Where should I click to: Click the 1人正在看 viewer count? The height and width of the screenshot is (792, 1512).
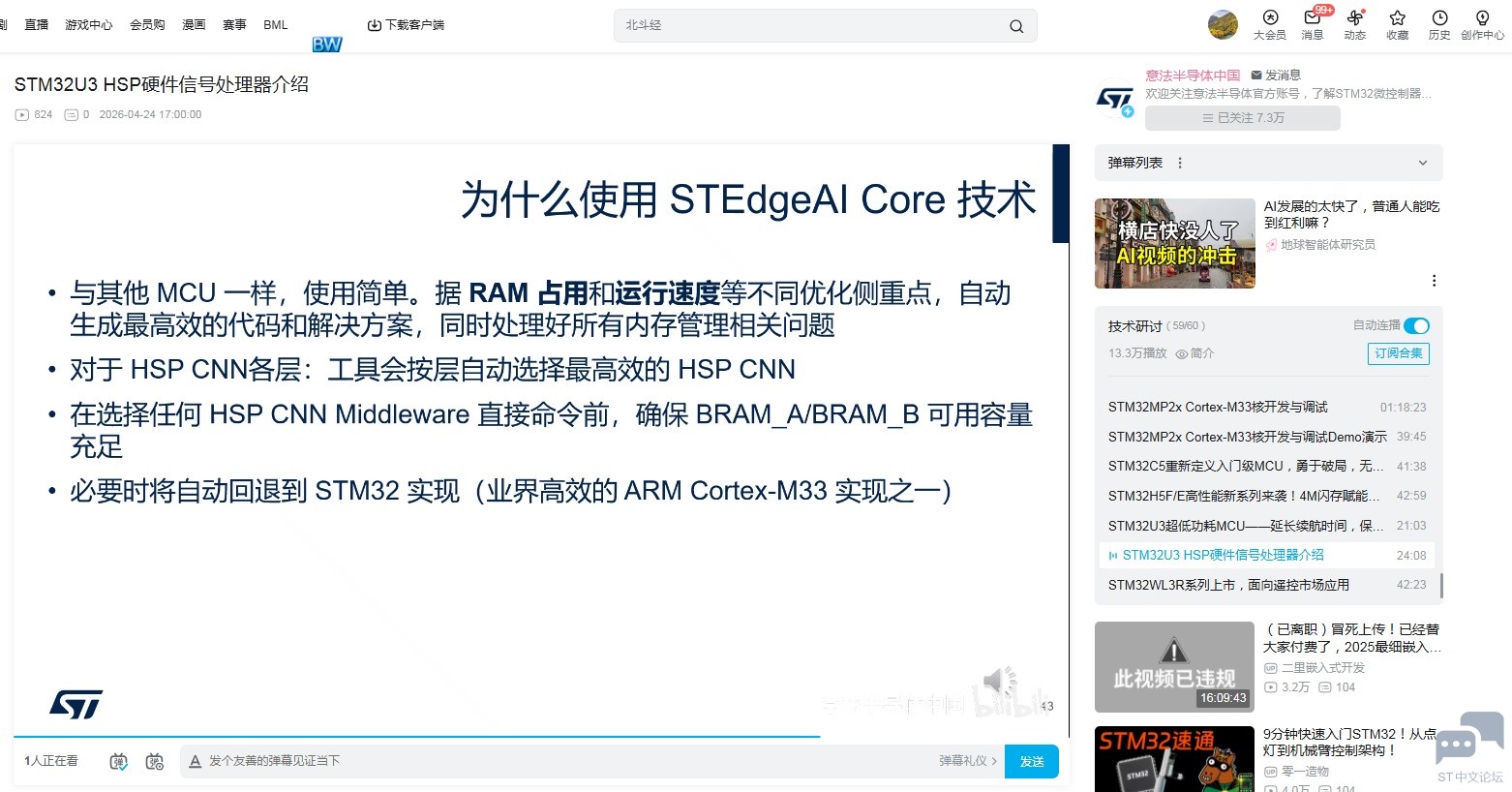coord(51,761)
